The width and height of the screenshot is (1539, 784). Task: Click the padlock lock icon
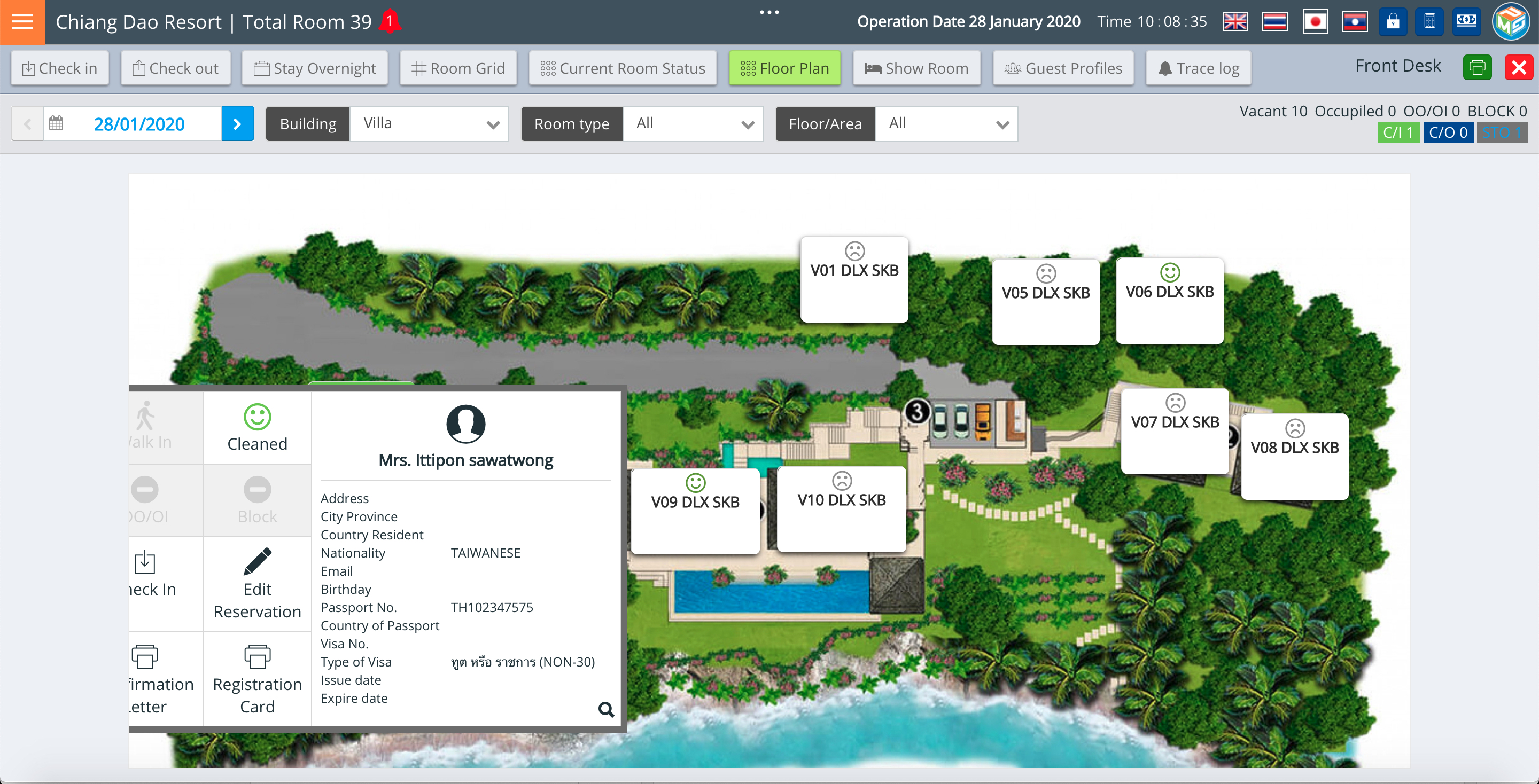(1393, 21)
